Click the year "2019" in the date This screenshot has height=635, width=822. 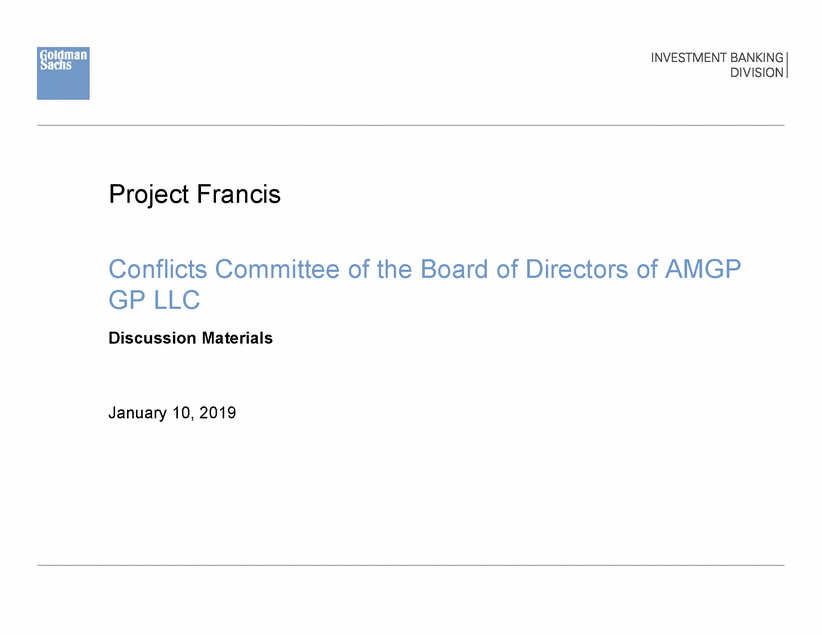point(217,411)
